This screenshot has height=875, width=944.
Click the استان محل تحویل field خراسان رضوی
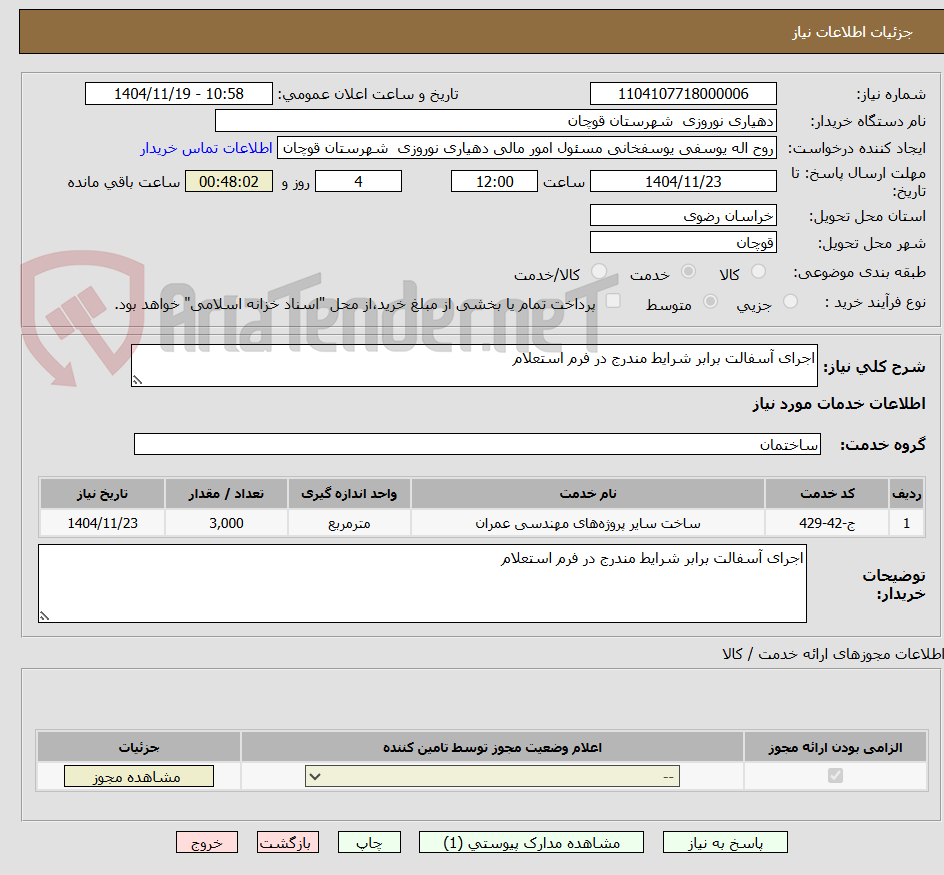coord(683,216)
